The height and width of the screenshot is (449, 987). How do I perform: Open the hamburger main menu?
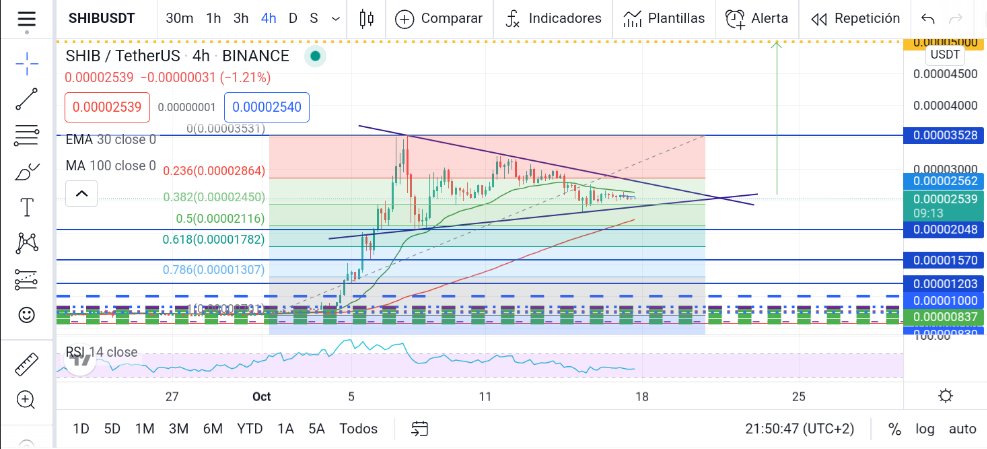point(26,19)
